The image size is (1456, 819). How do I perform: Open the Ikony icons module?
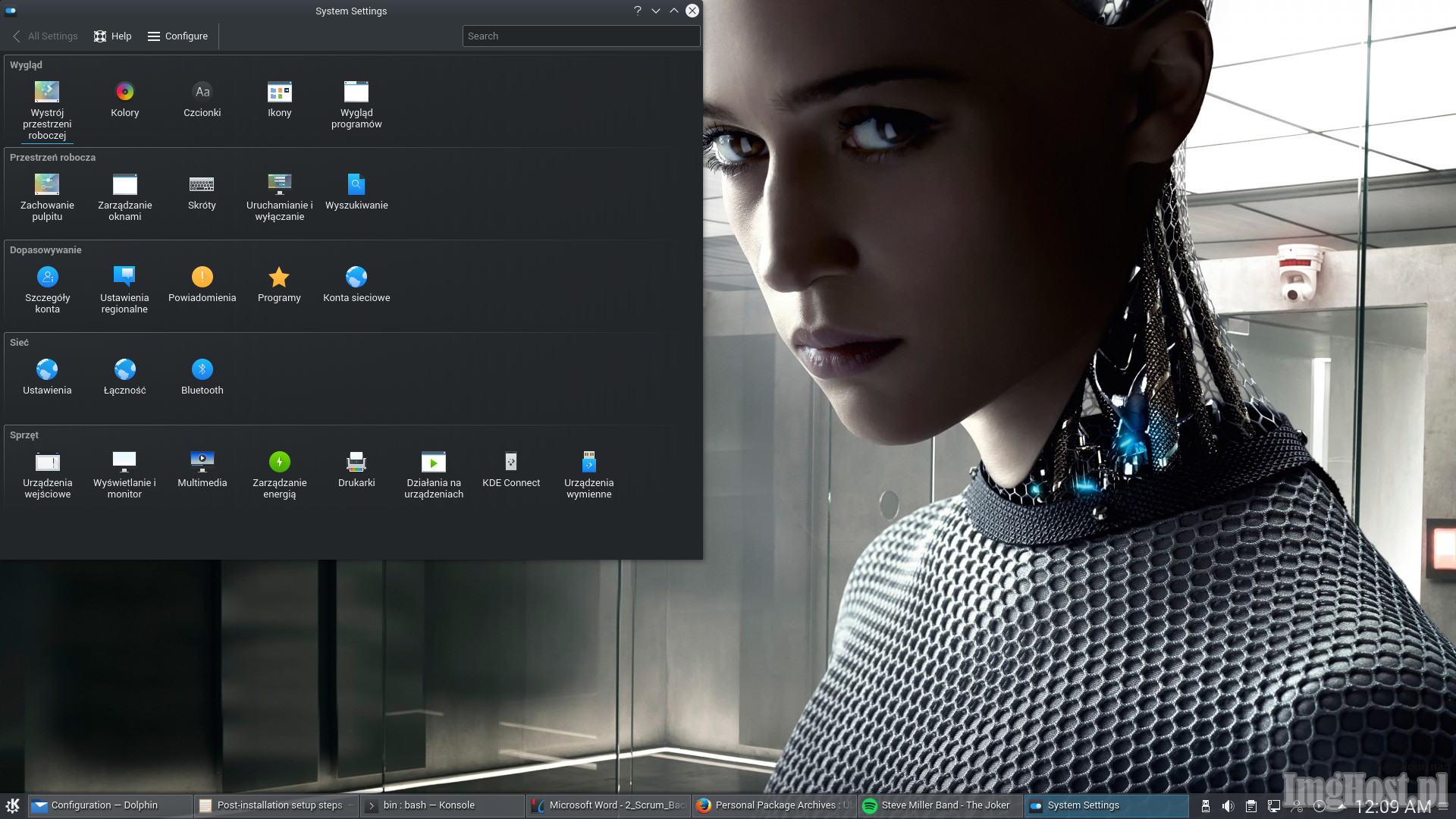tap(279, 99)
